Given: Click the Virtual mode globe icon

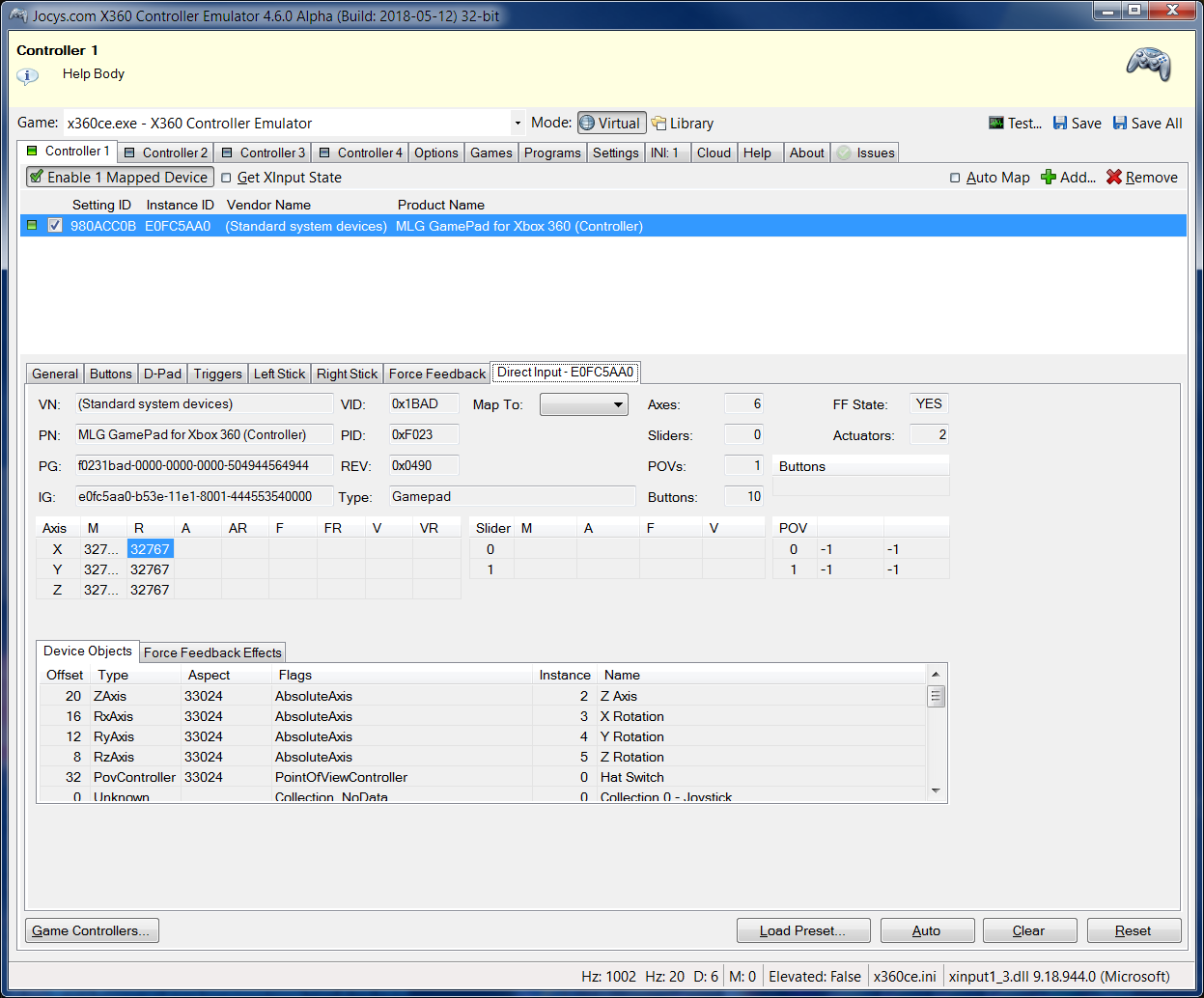Looking at the screenshot, I should (587, 123).
